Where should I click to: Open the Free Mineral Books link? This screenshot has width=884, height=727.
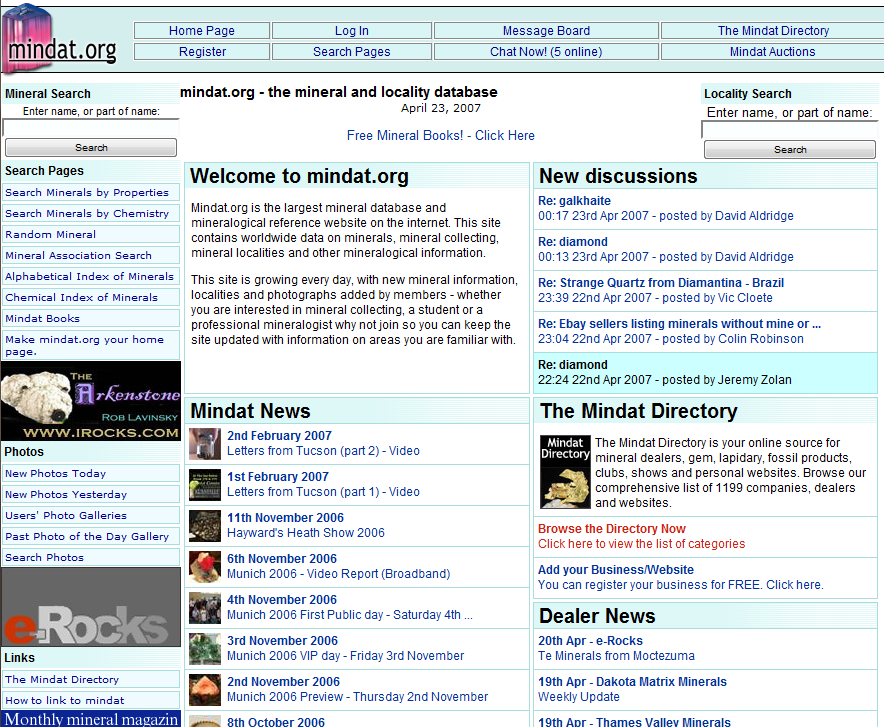click(441, 135)
